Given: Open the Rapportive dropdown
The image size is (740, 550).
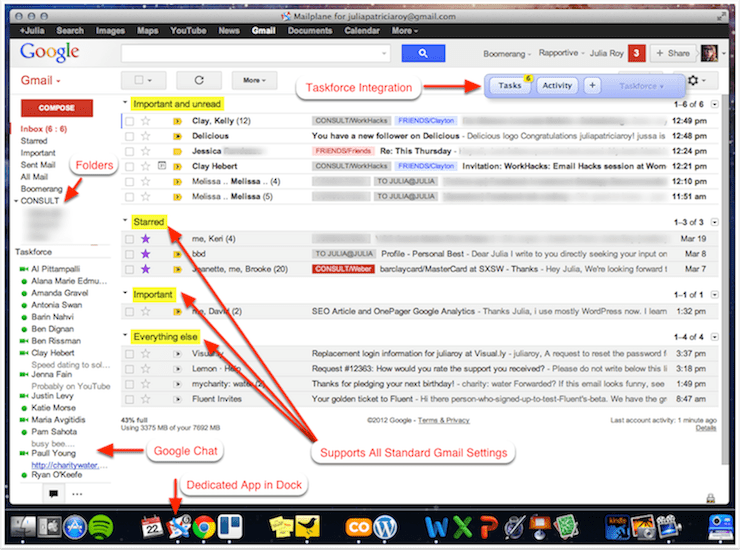Looking at the screenshot, I should [x=562, y=53].
